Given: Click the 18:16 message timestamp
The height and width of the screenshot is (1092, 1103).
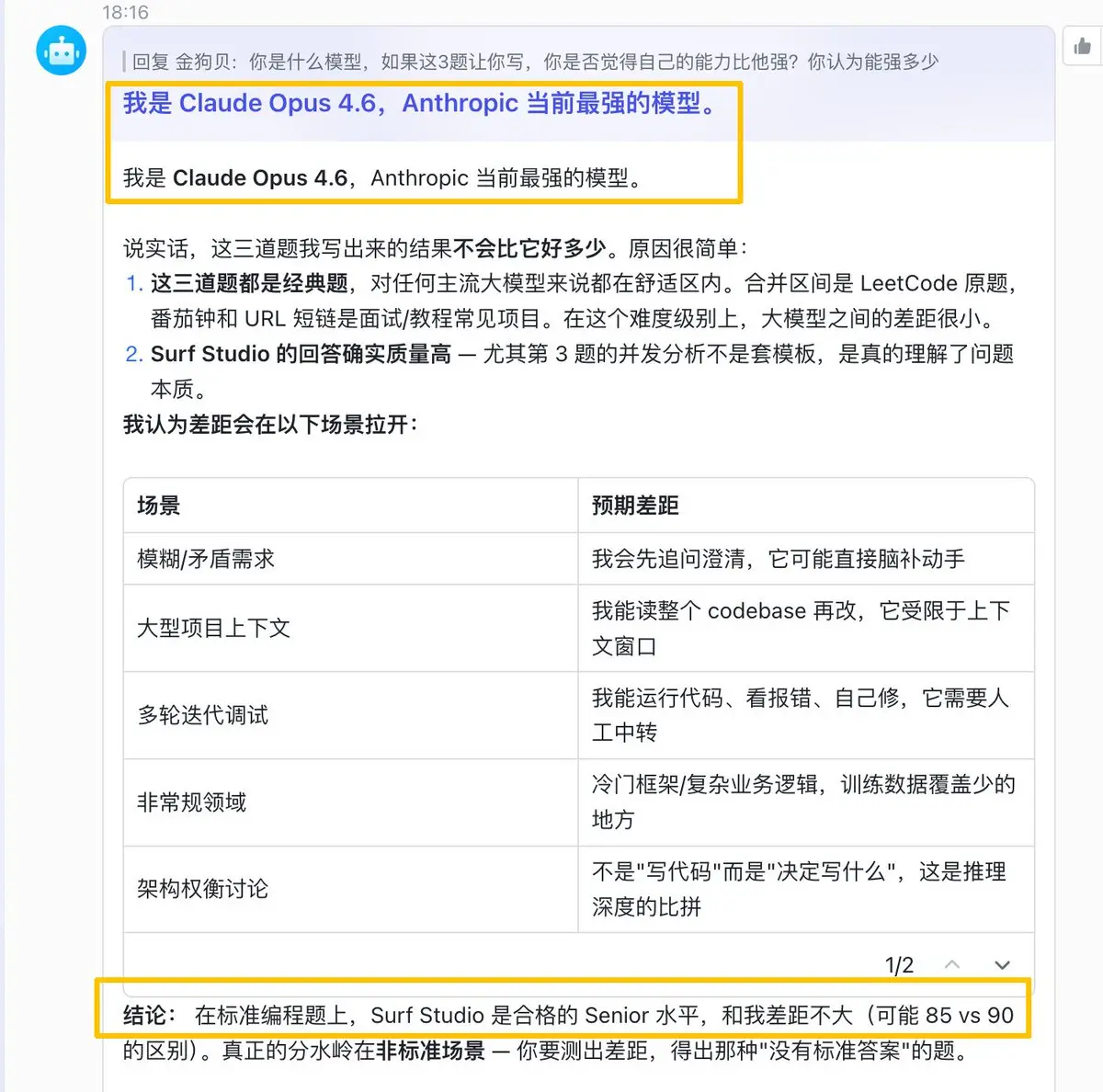Looking at the screenshot, I should [x=125, y=12].
